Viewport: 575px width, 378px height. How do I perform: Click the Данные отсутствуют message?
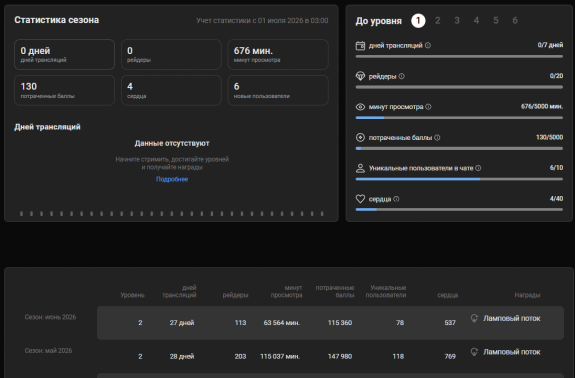click(172, 143)
